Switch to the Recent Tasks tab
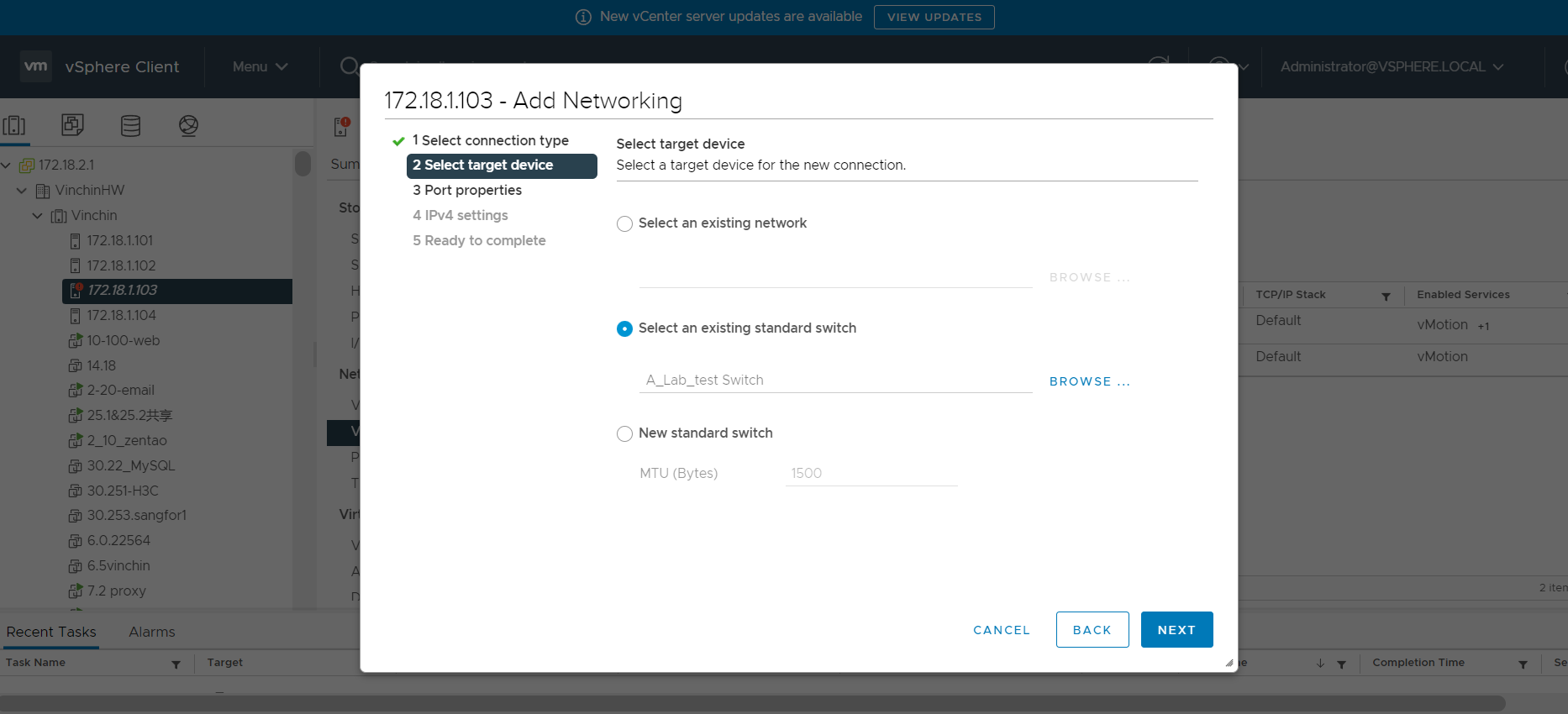Viewport: 1568px width, 714px height. click(51, 632)
